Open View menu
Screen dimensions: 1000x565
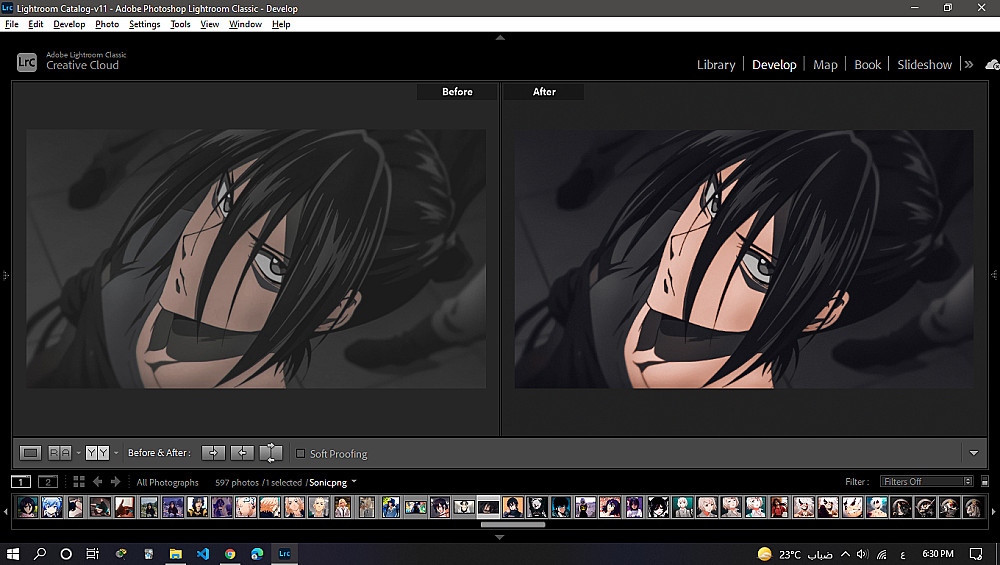point(210,24)
